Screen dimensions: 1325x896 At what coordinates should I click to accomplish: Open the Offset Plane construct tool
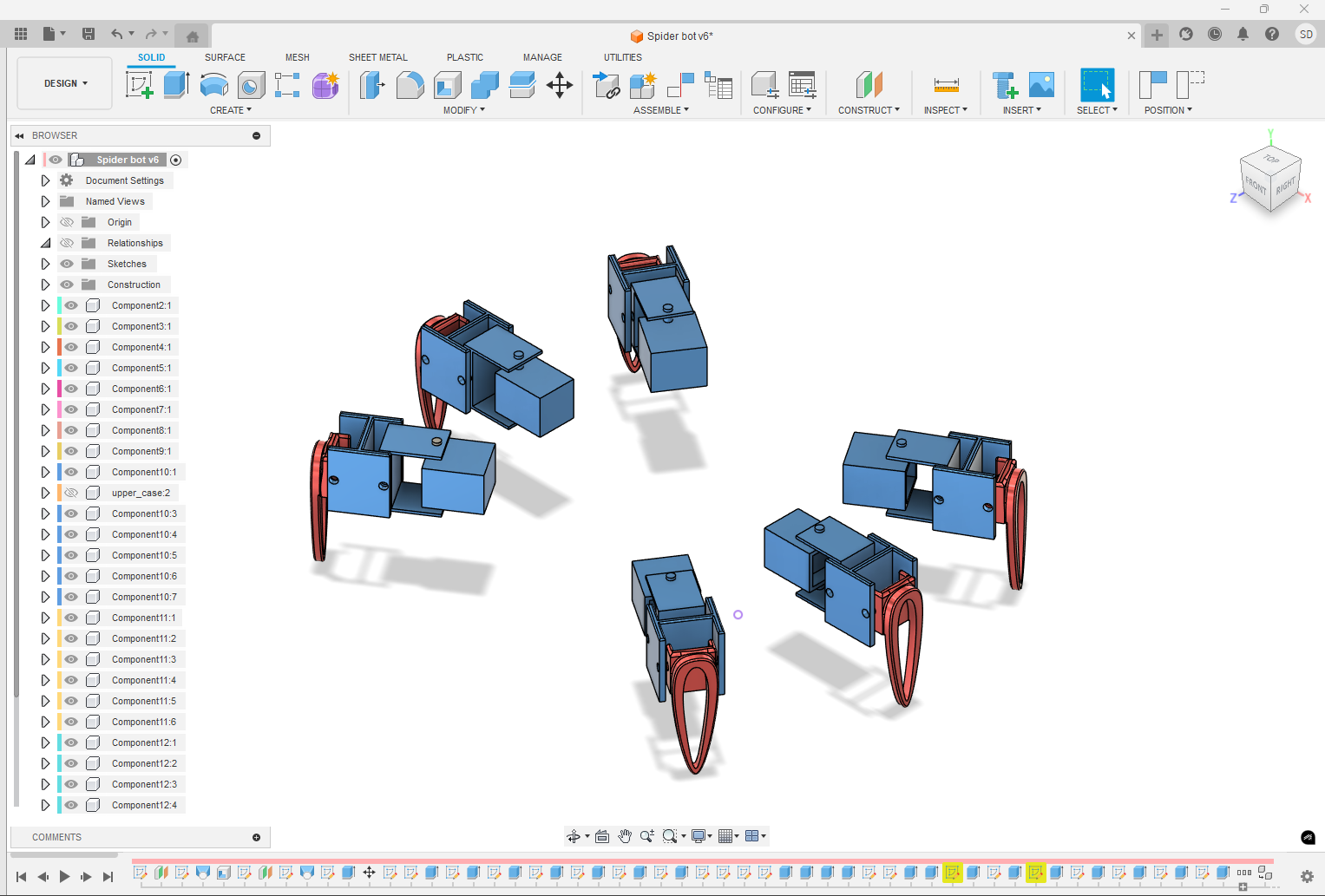[869, 85]
